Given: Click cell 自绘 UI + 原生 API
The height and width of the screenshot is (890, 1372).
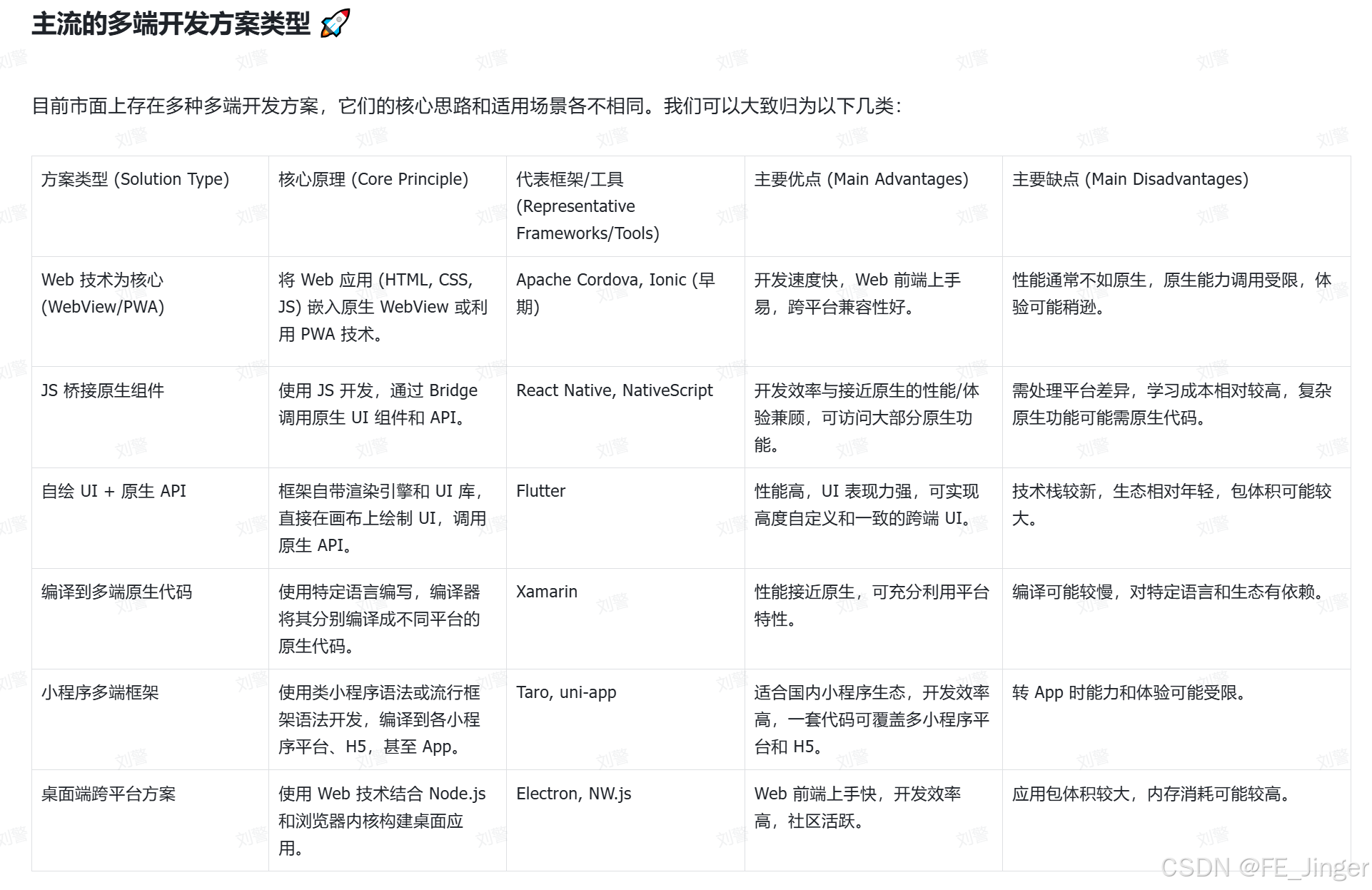Looking at the screenshot, I should click(x=150, y=518).
